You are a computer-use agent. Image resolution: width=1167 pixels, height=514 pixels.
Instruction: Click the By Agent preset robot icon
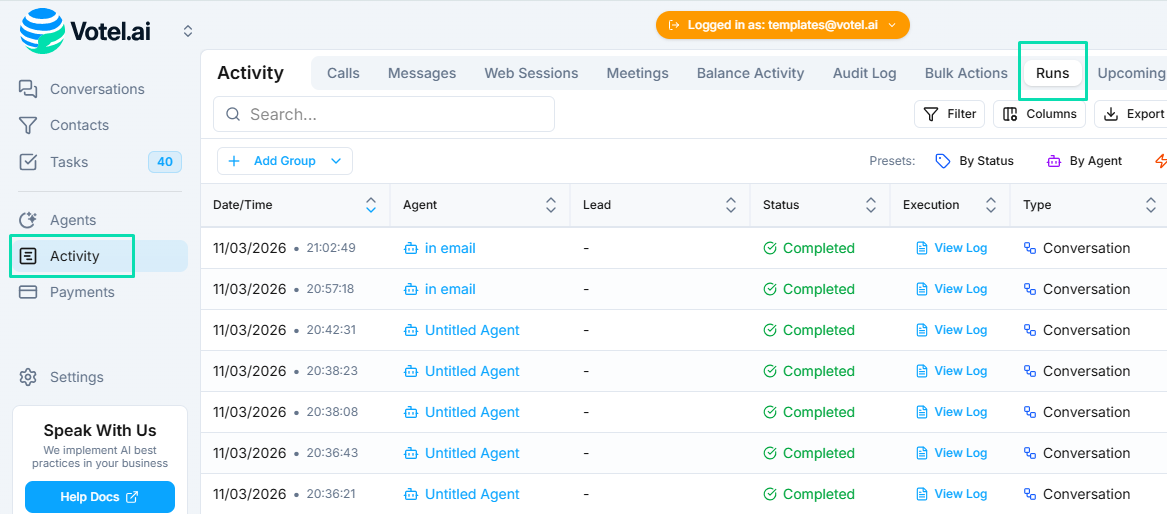click(x=1054, y=161)
